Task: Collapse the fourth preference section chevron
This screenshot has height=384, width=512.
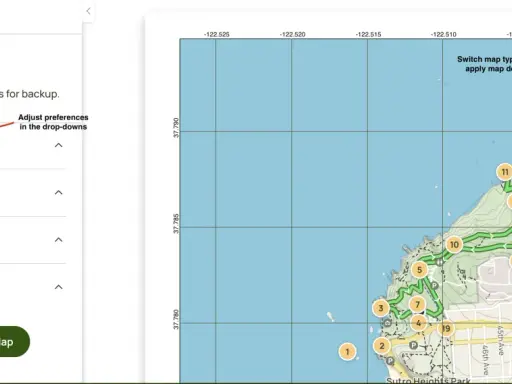Action: tap(59, 287)
